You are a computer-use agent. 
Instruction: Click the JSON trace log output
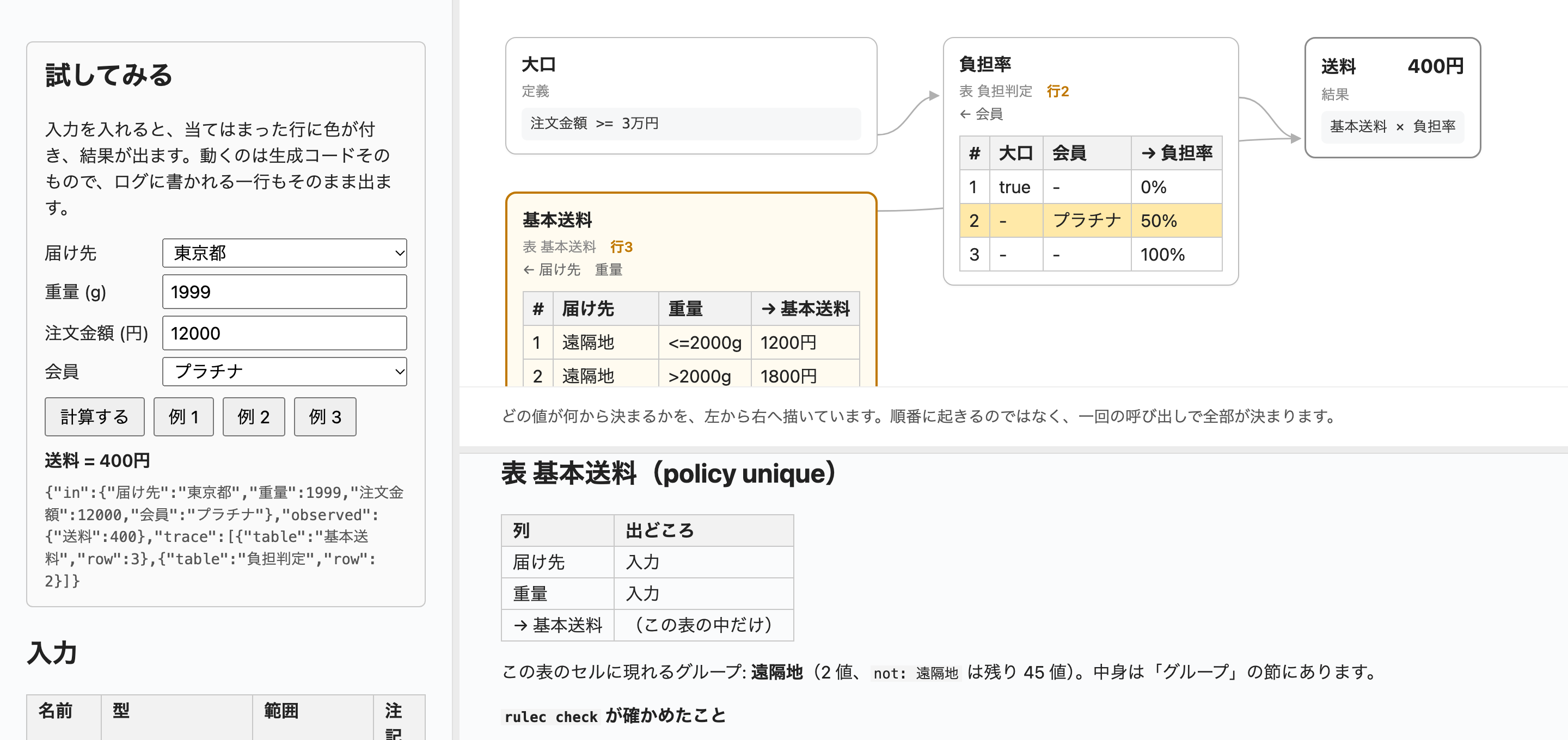tap(225, 536)
